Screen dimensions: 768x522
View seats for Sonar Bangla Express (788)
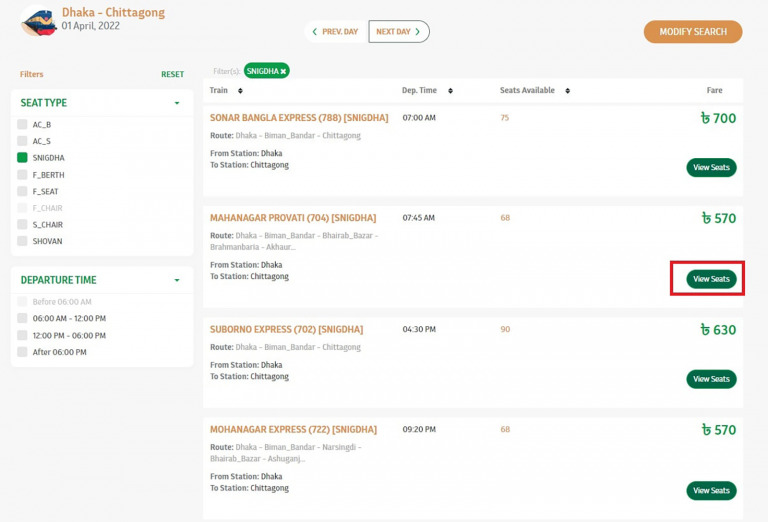711,168
